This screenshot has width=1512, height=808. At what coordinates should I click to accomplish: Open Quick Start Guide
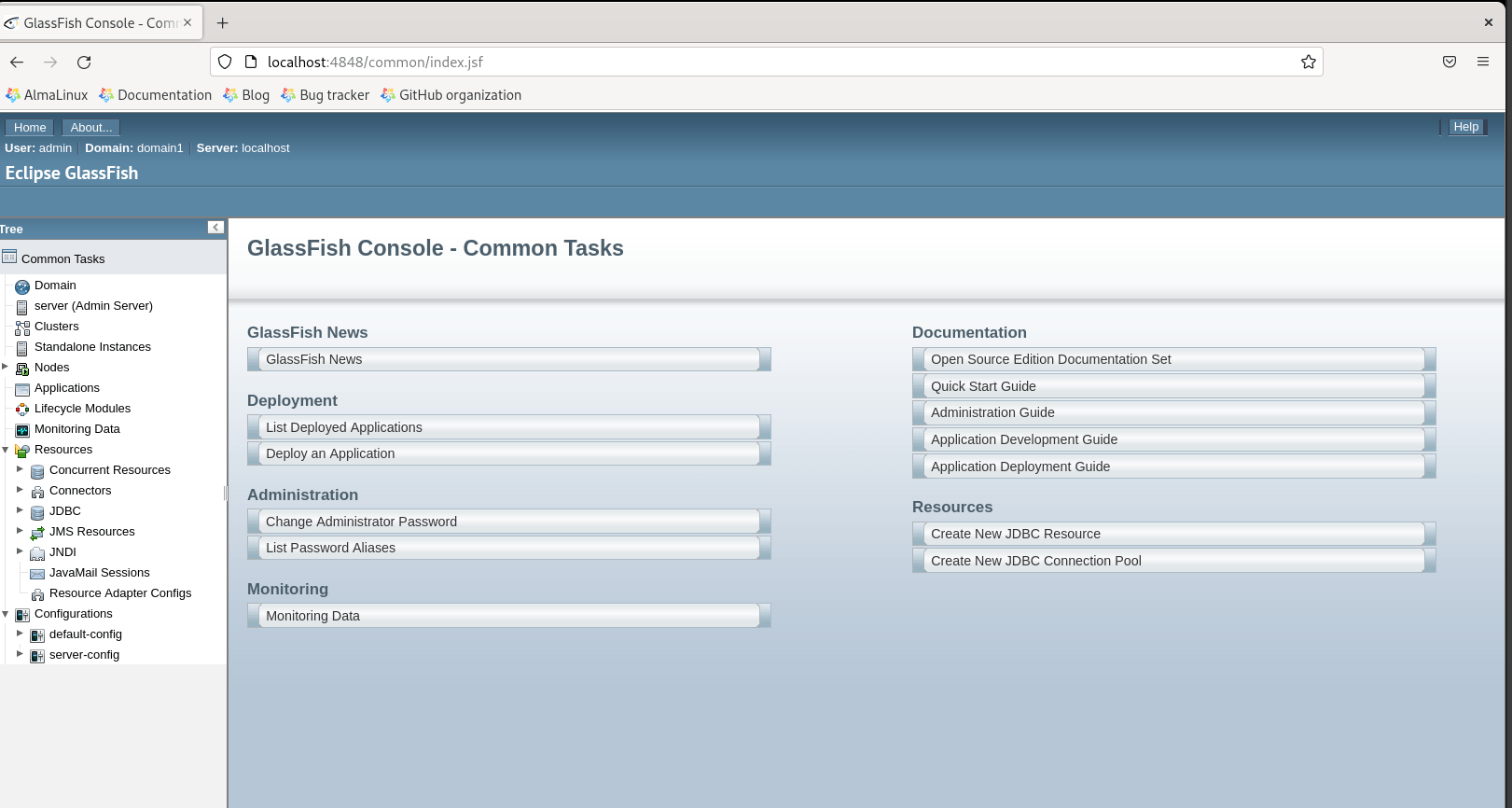click(1173, 386)
